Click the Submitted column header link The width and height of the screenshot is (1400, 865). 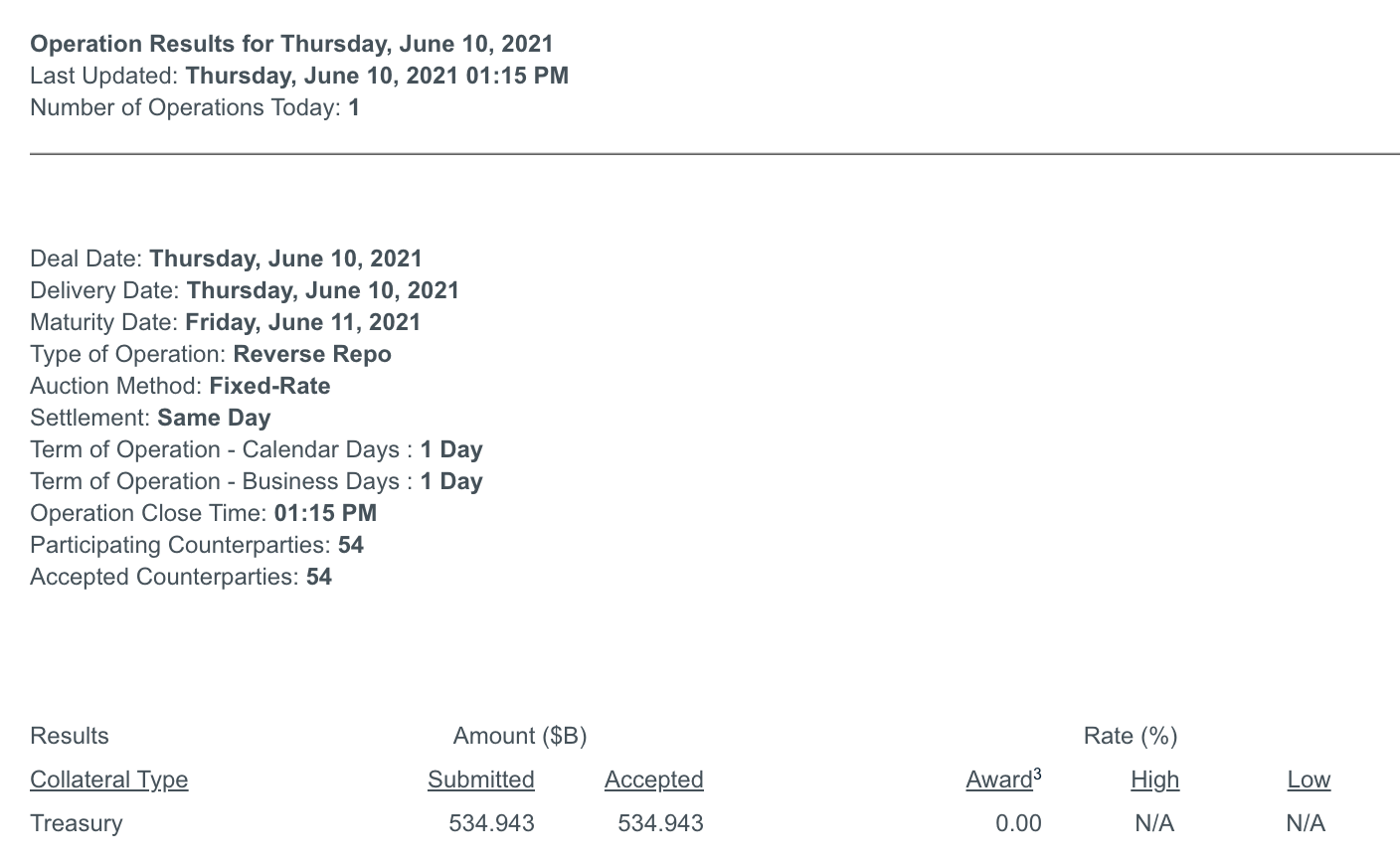tap(480, 779)
